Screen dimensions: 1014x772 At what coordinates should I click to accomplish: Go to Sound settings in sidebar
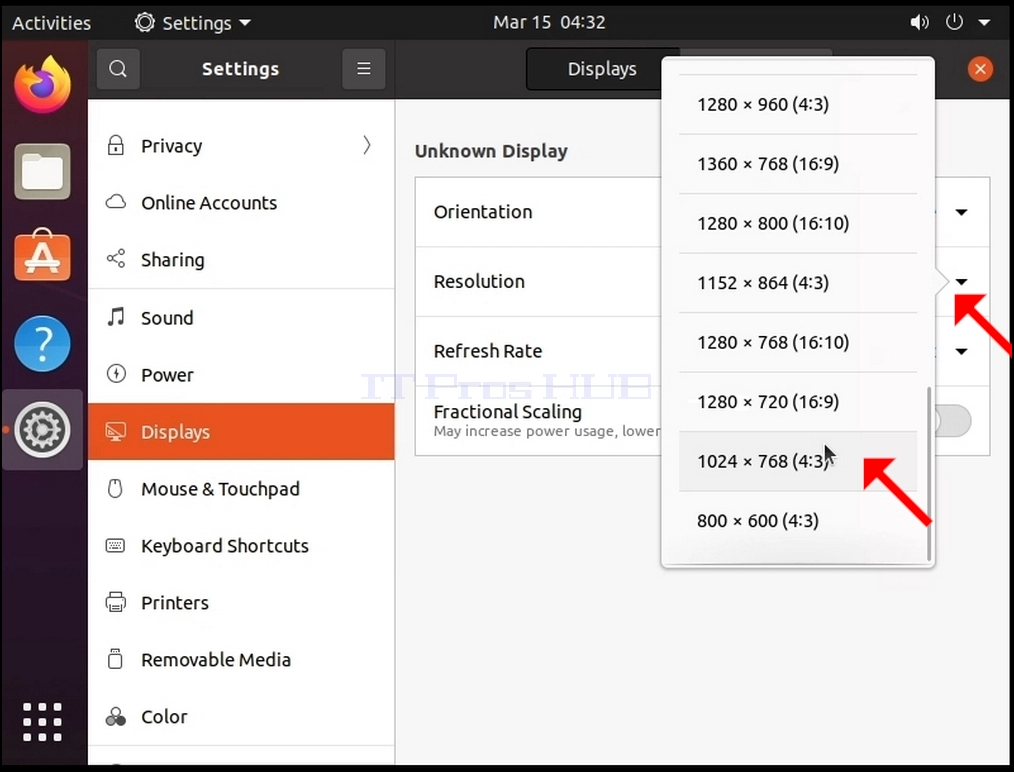241,317
